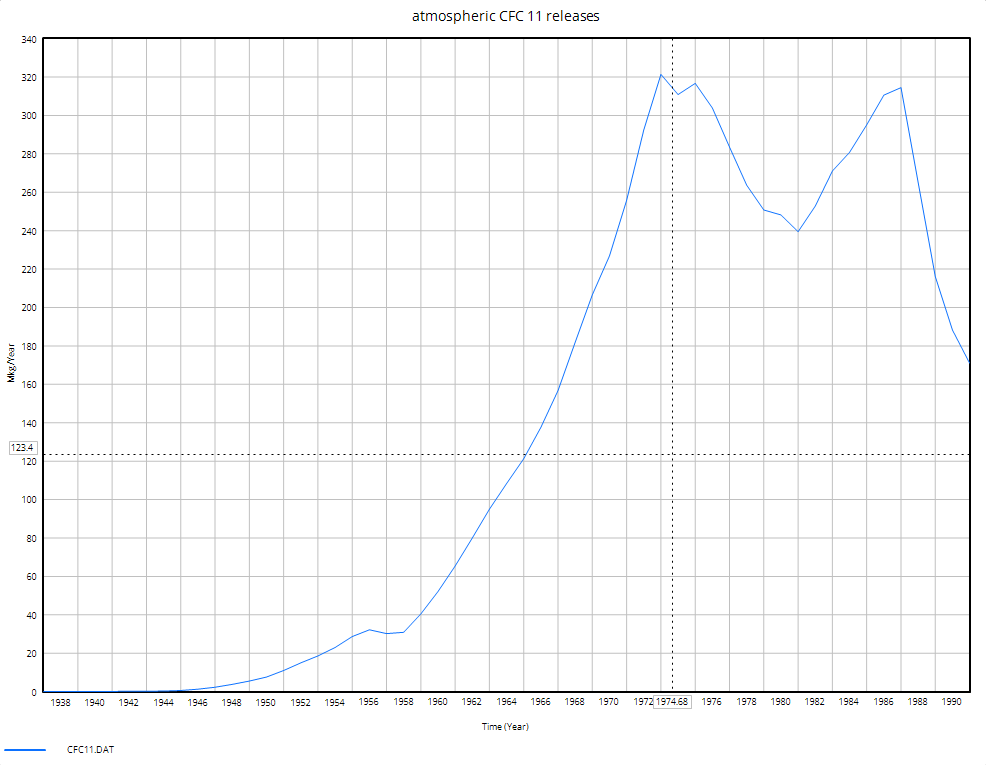Click the 0 tick label on y-axis
Viewport: 986px width, 765px height.
click(x=34, y=691)
